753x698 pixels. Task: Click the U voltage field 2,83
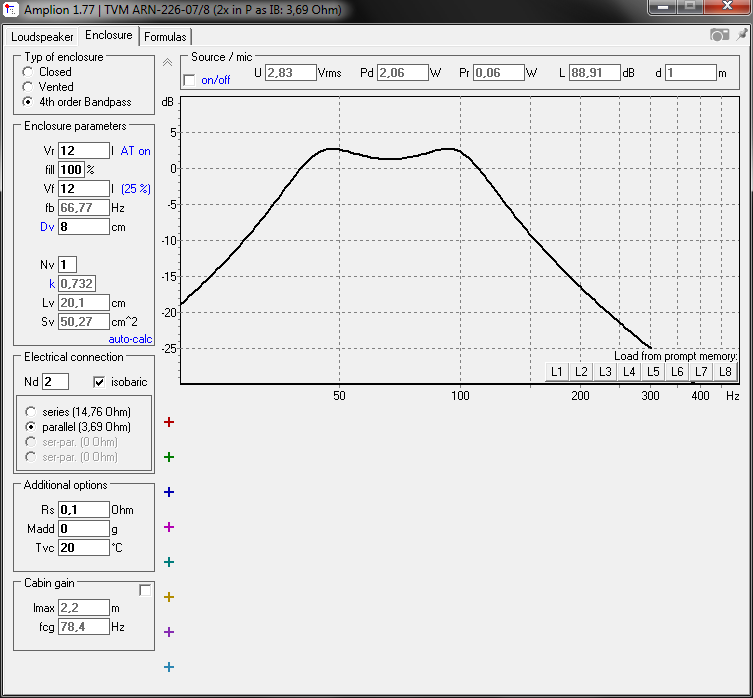291,73
